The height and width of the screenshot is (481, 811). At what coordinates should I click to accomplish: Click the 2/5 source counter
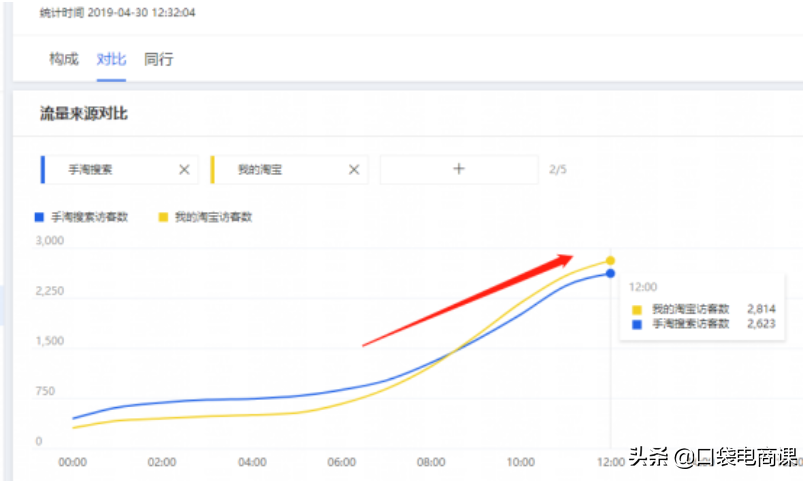coord(558,169)
